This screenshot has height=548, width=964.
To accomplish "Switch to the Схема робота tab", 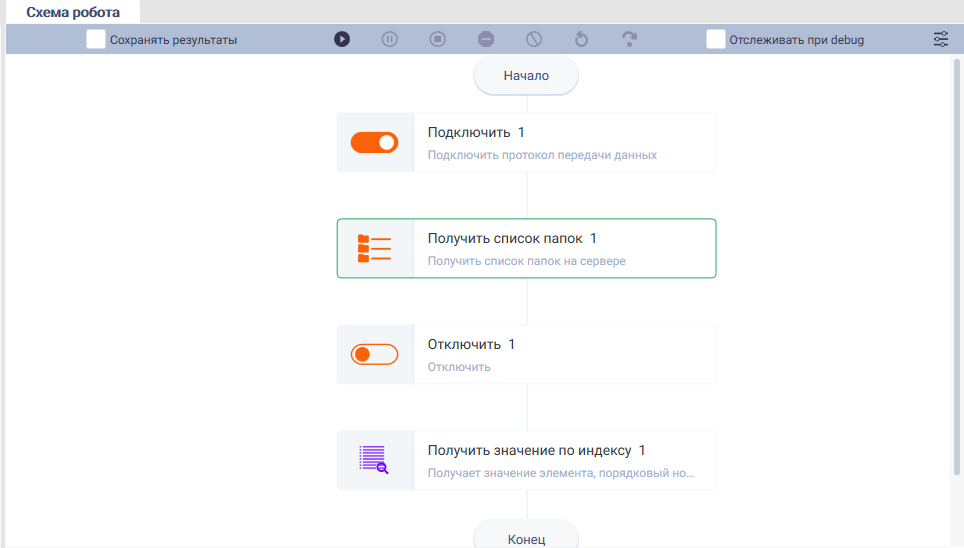I will tap(73, 12).
